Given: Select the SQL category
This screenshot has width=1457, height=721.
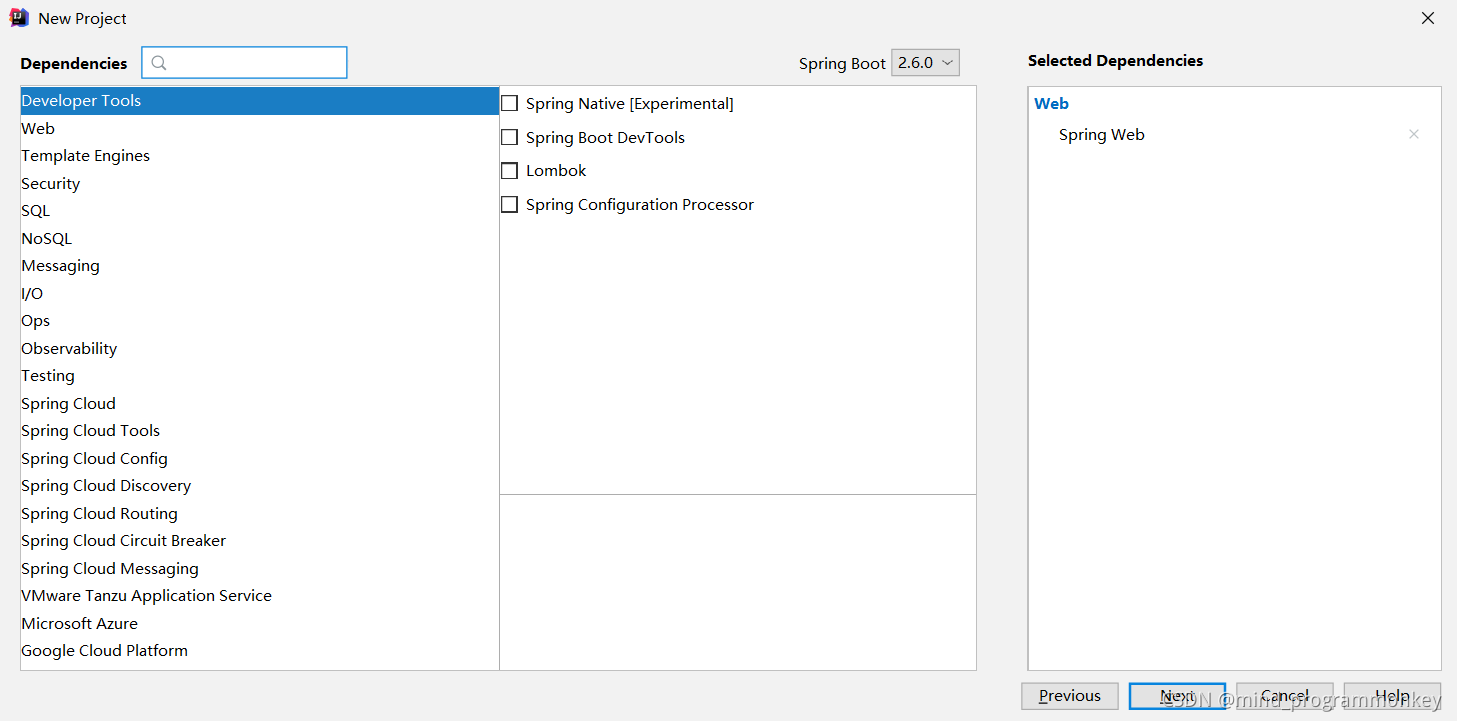Looking at the screenshot, I should tap(260, 211).
